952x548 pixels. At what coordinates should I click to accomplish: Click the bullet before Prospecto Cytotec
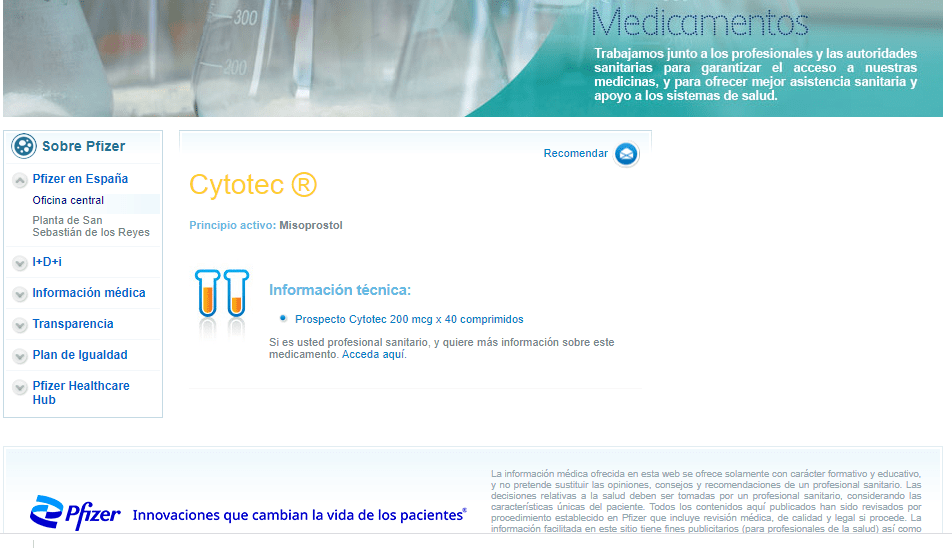[x=283, y=319]
